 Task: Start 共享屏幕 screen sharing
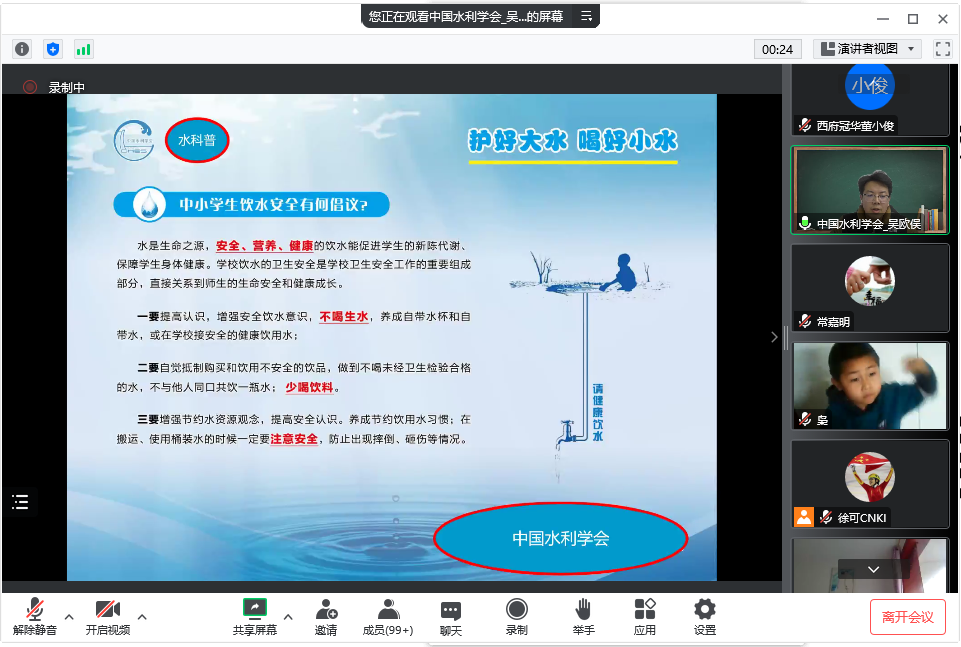(x=255, y=616)
